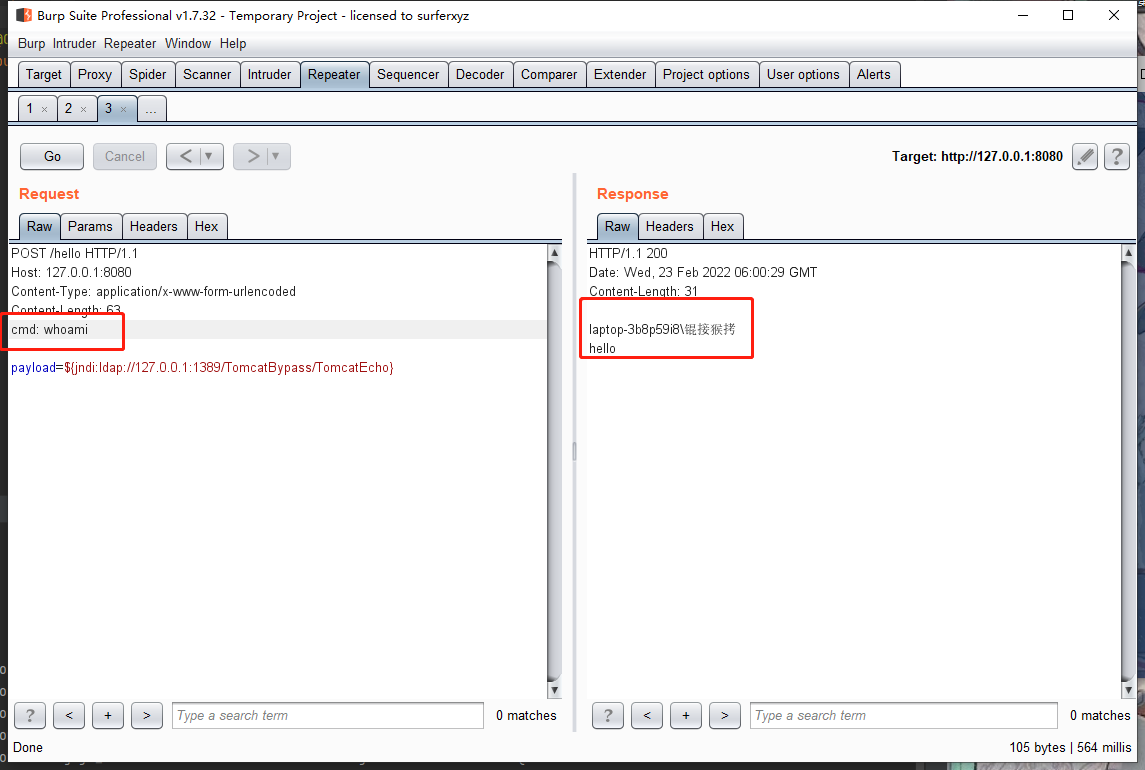Focus the request search term field
The height and width of the screenshot is (770, 1145).
328,715
